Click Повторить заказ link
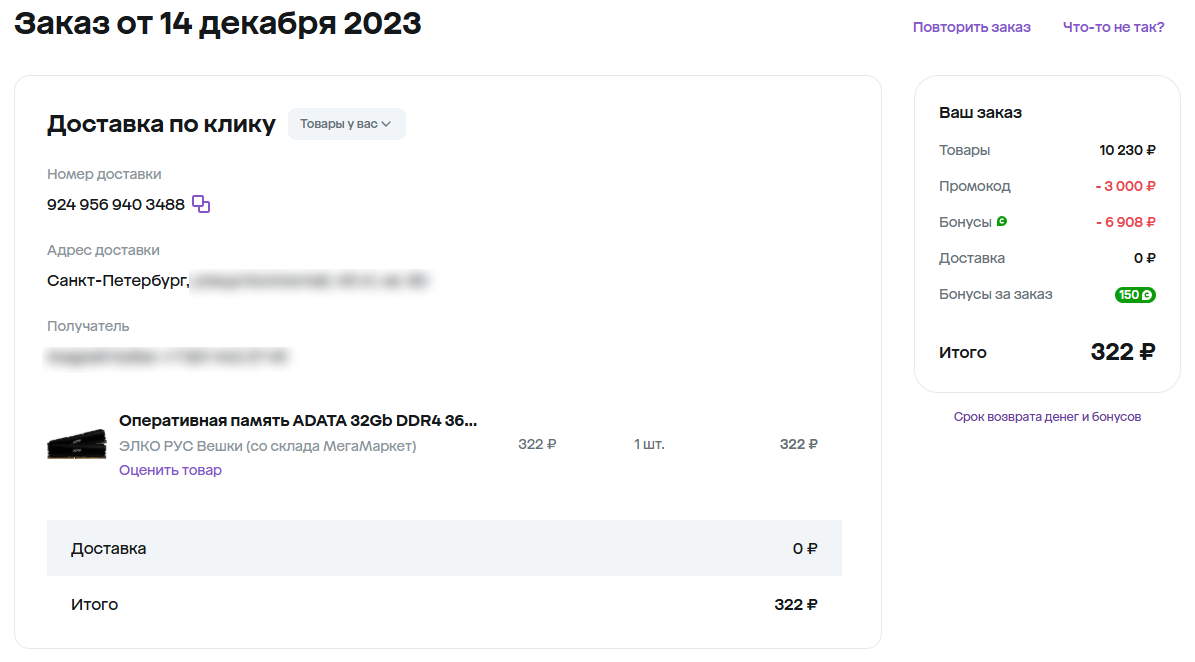Screen dimensions: 1195x662 971,27
